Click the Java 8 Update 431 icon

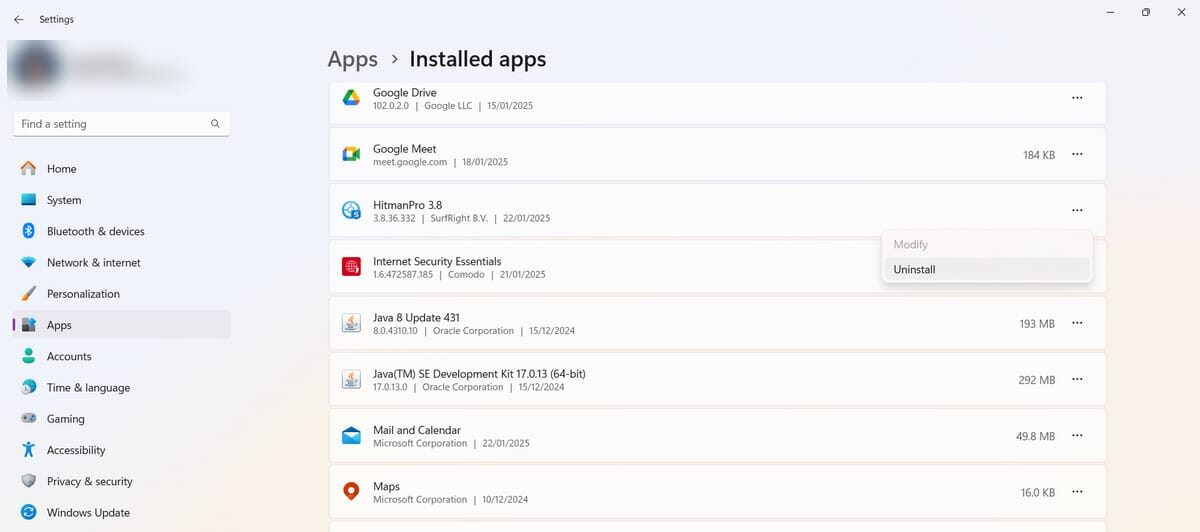point(351,323)
